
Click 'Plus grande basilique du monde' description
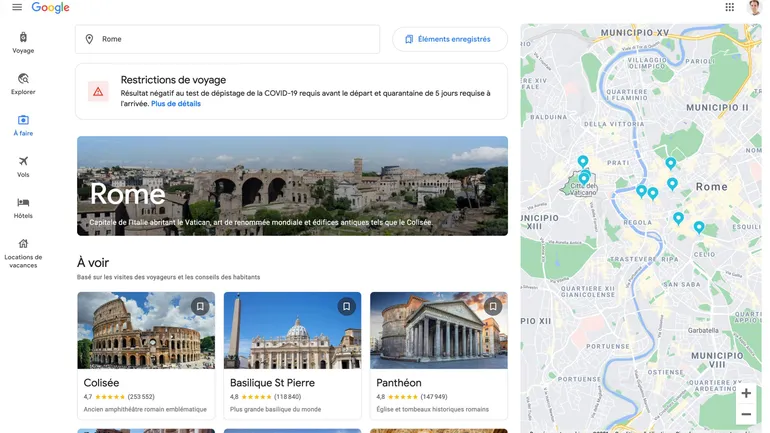pyautogui.click(x=275, y=409)
